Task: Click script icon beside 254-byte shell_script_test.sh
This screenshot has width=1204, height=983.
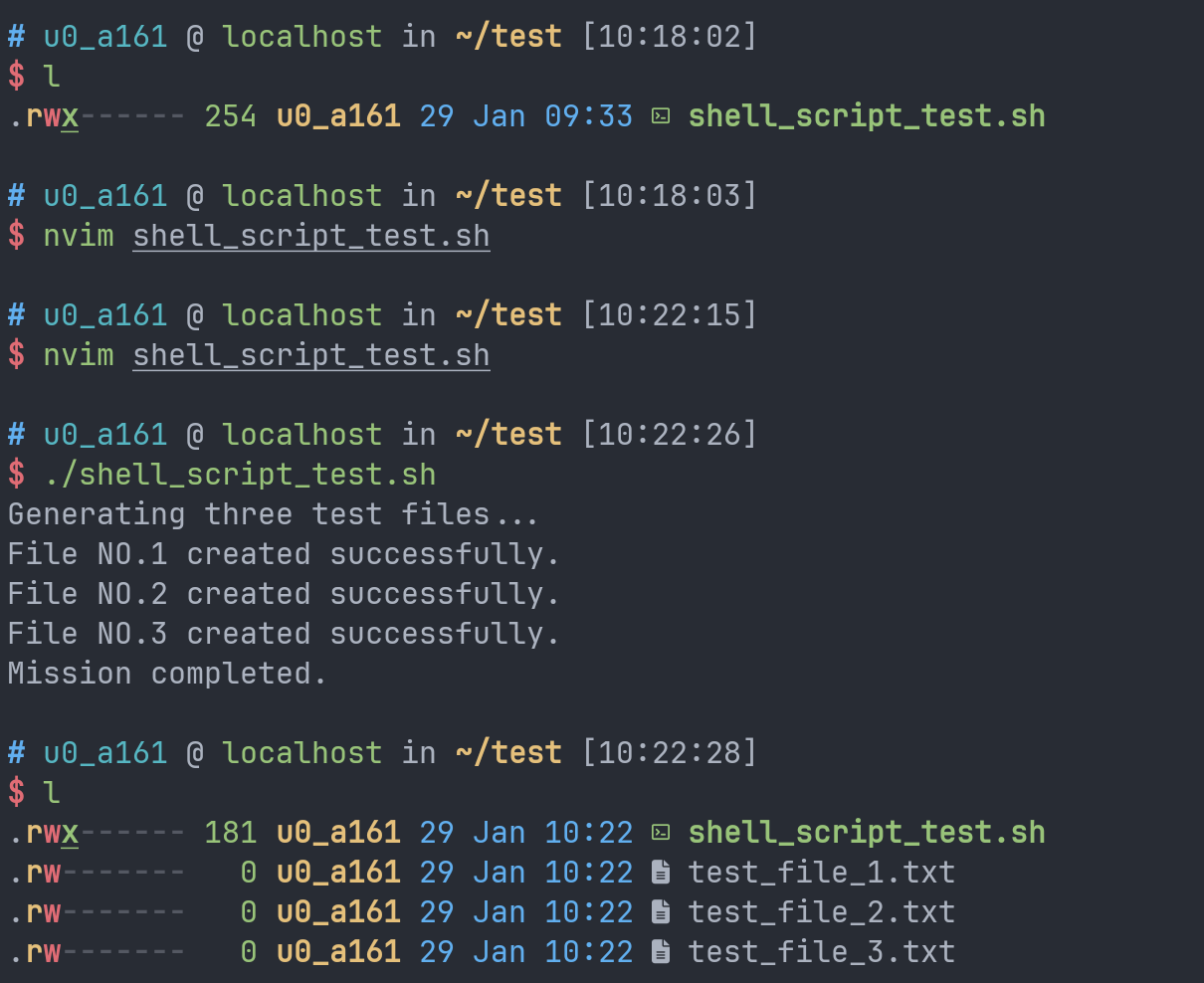Action: 660,116
